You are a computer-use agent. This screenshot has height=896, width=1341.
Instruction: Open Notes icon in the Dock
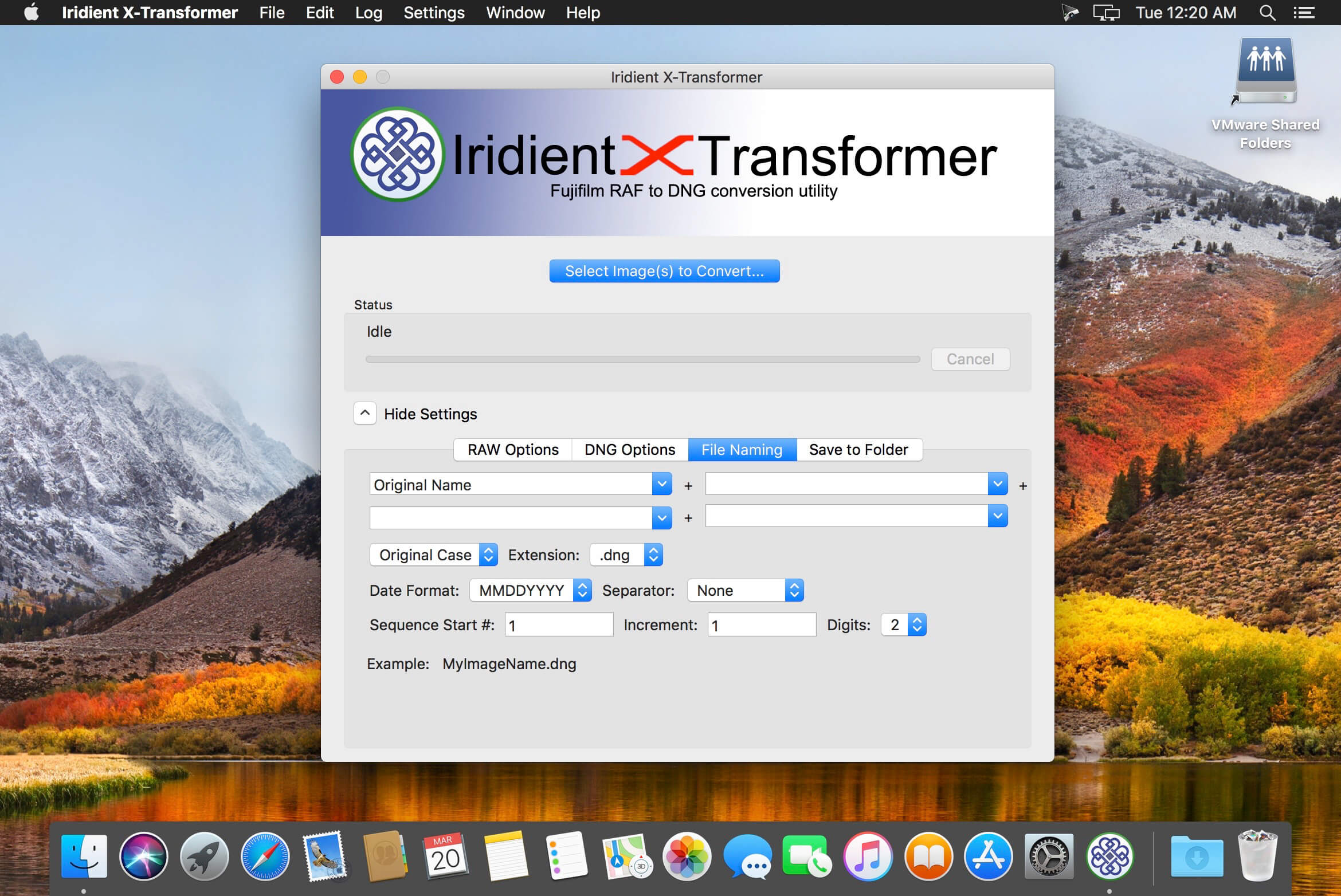click(506, 856)
